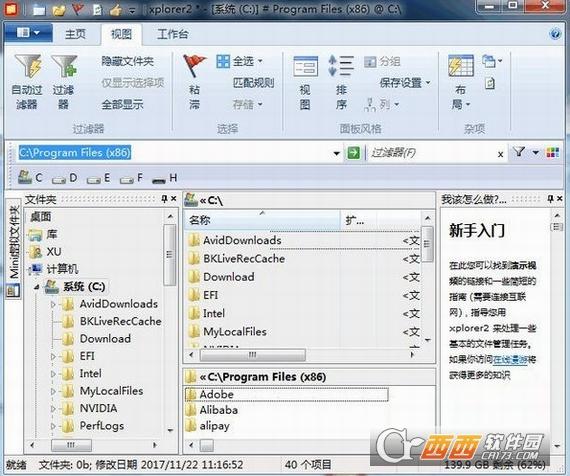Select Alibaba folder in Program Files pane

coord(218,410)
